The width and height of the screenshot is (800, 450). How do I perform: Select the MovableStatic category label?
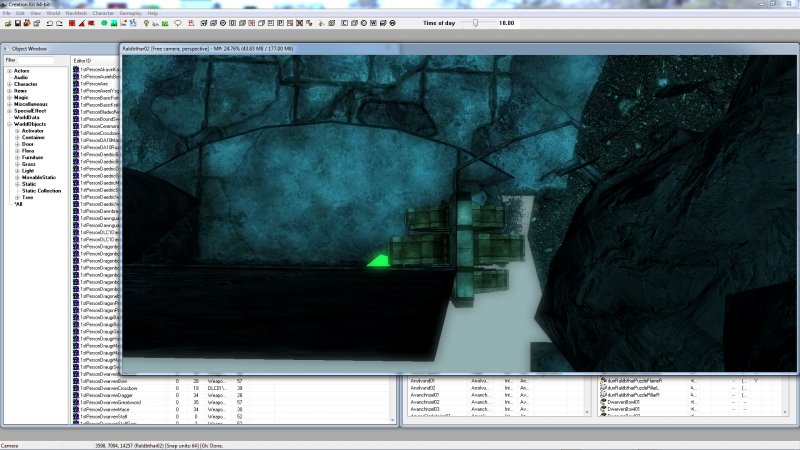pyautogui.click(x=39, y=178)
